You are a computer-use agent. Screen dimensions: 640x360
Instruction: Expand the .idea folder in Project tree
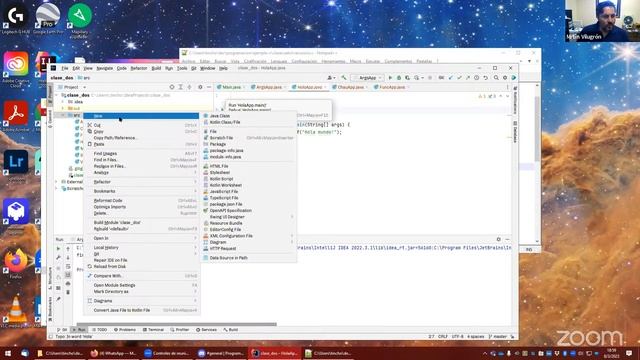click(x=63, y=102)
